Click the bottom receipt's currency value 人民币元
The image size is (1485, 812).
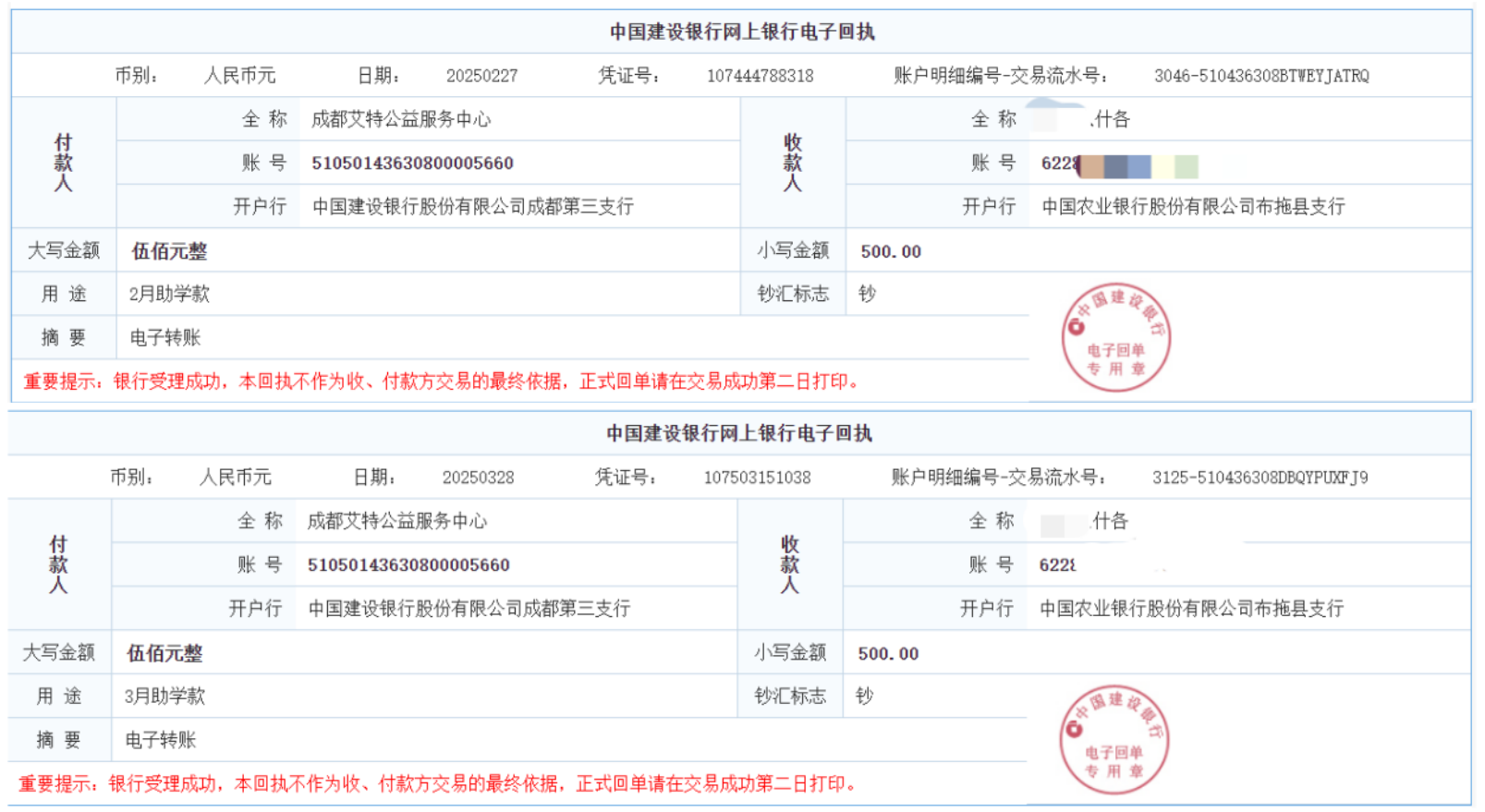[x=236, y=478]
